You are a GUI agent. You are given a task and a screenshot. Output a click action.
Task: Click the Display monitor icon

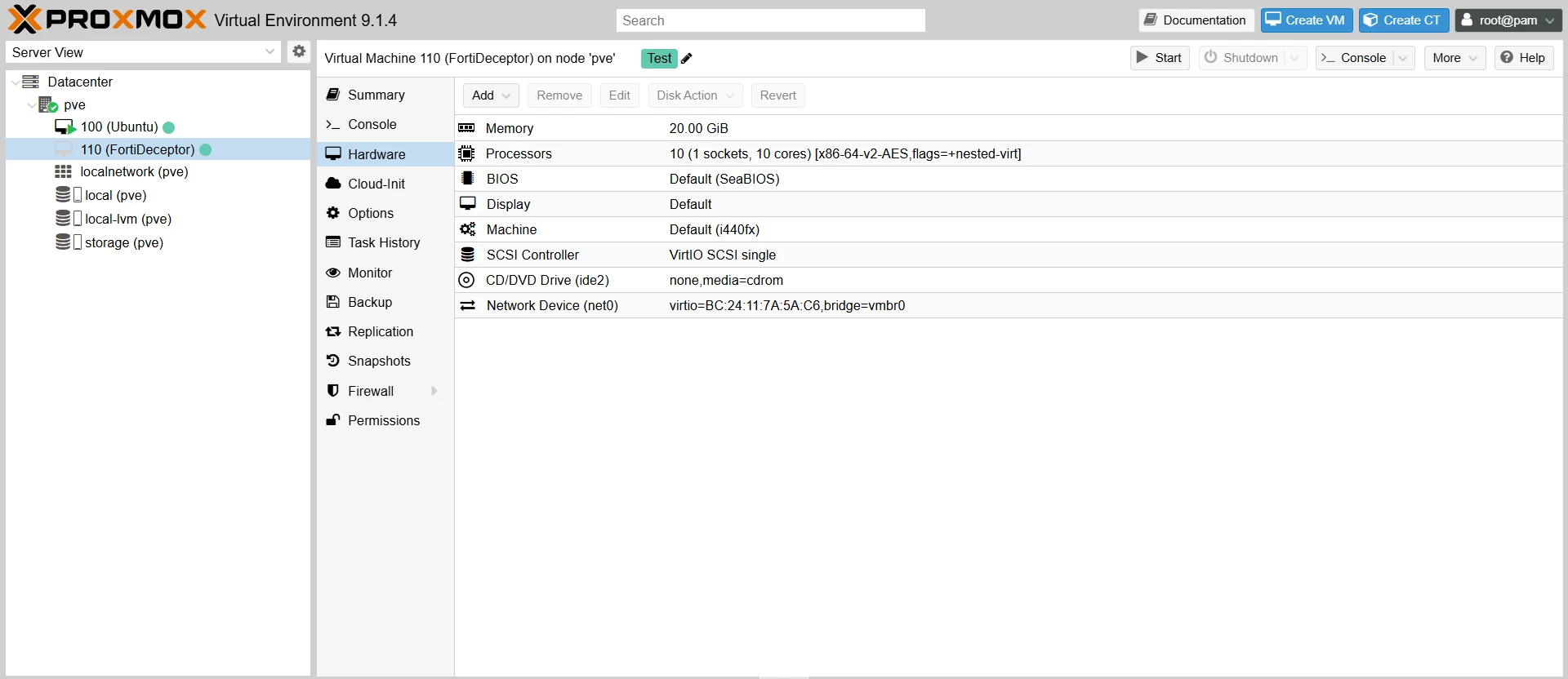[468, 203]
